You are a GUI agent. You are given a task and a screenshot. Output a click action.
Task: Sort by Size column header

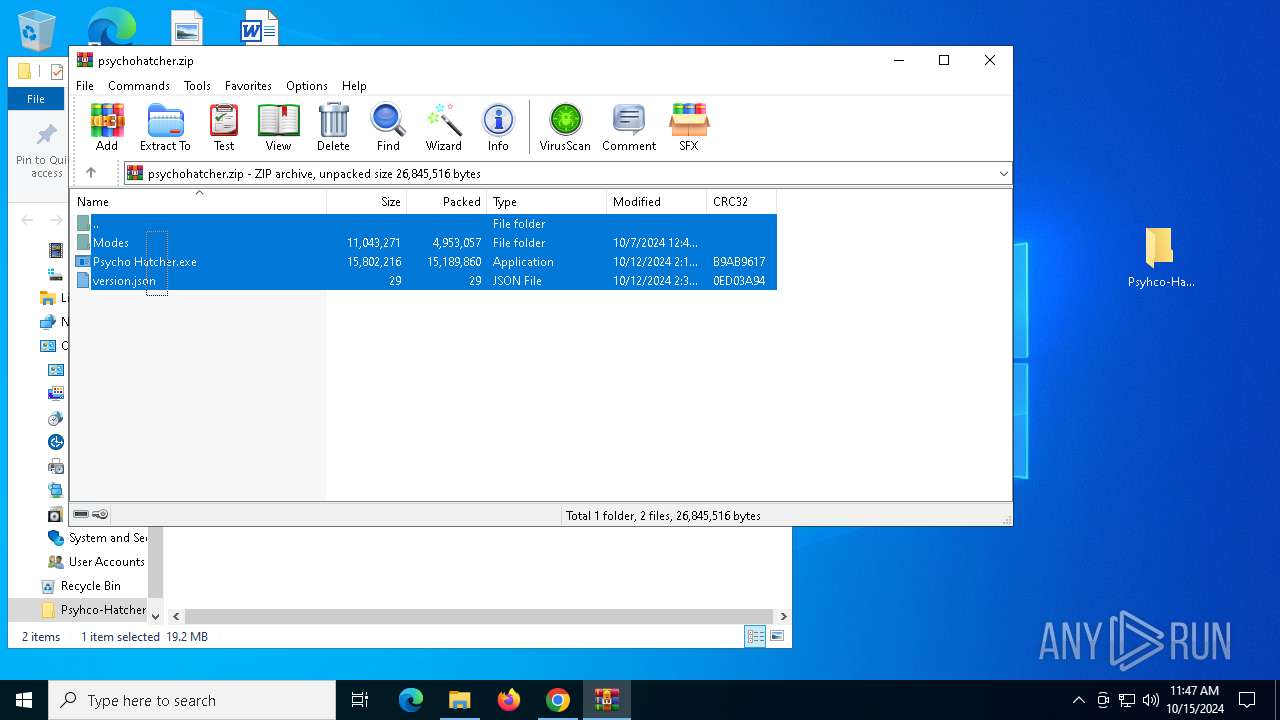pyautogui.click(x=367, y=202)
